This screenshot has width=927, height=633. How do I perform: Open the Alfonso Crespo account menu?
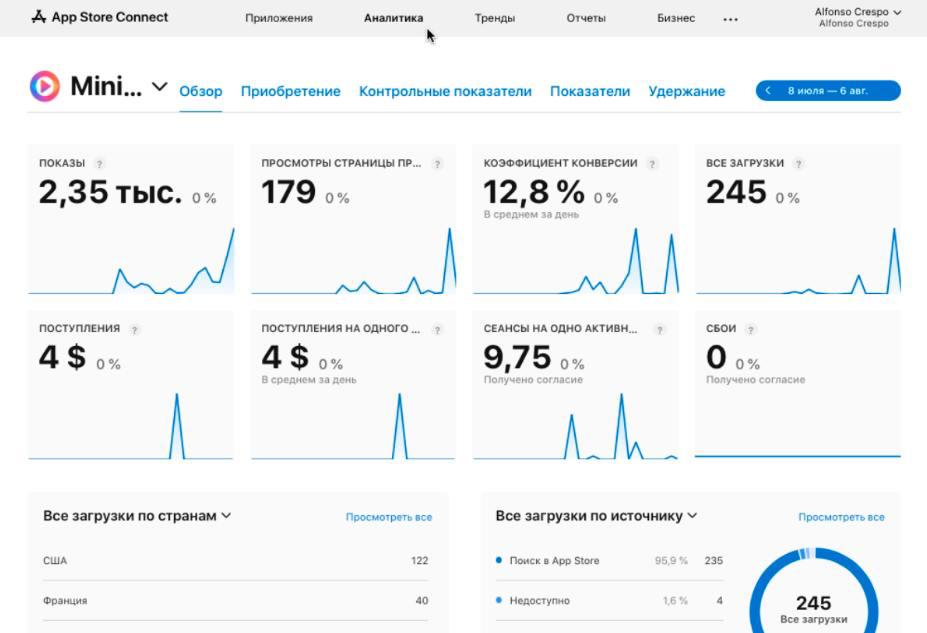pos(857,17)
